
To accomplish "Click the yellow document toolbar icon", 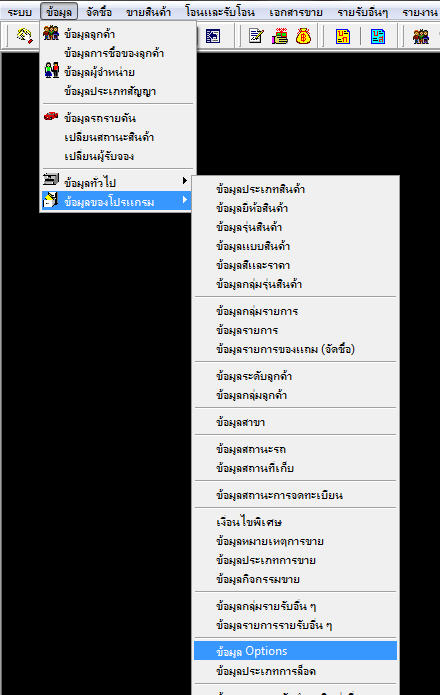I will click(x=343, y=36).
